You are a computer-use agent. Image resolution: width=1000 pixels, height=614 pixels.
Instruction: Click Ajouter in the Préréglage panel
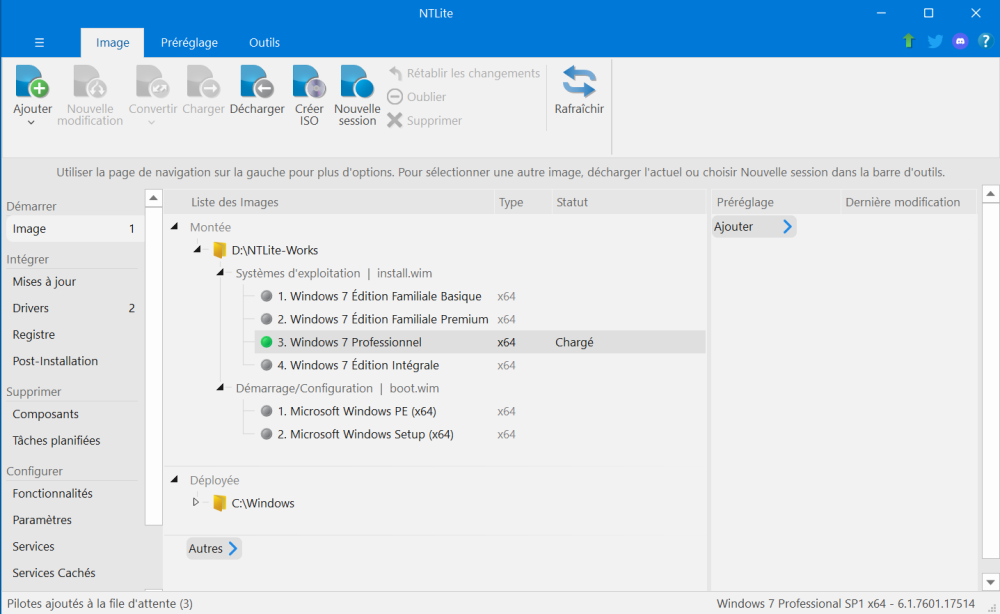point(753,227)
